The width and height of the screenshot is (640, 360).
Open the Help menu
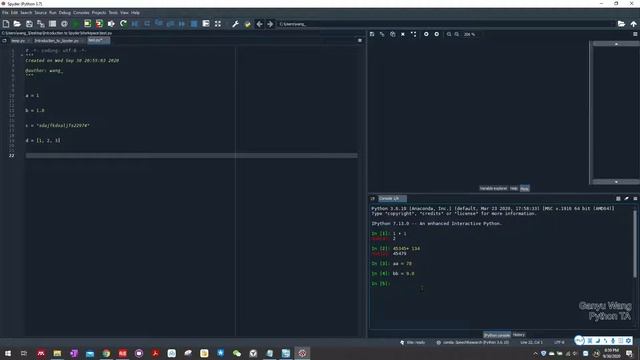[x=135, y=13]
